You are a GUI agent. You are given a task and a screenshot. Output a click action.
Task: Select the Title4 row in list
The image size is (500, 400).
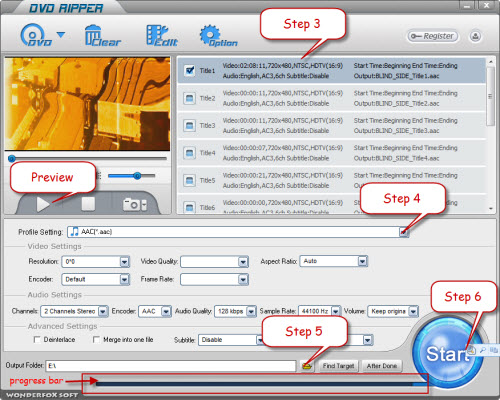[x=331, y=153]
